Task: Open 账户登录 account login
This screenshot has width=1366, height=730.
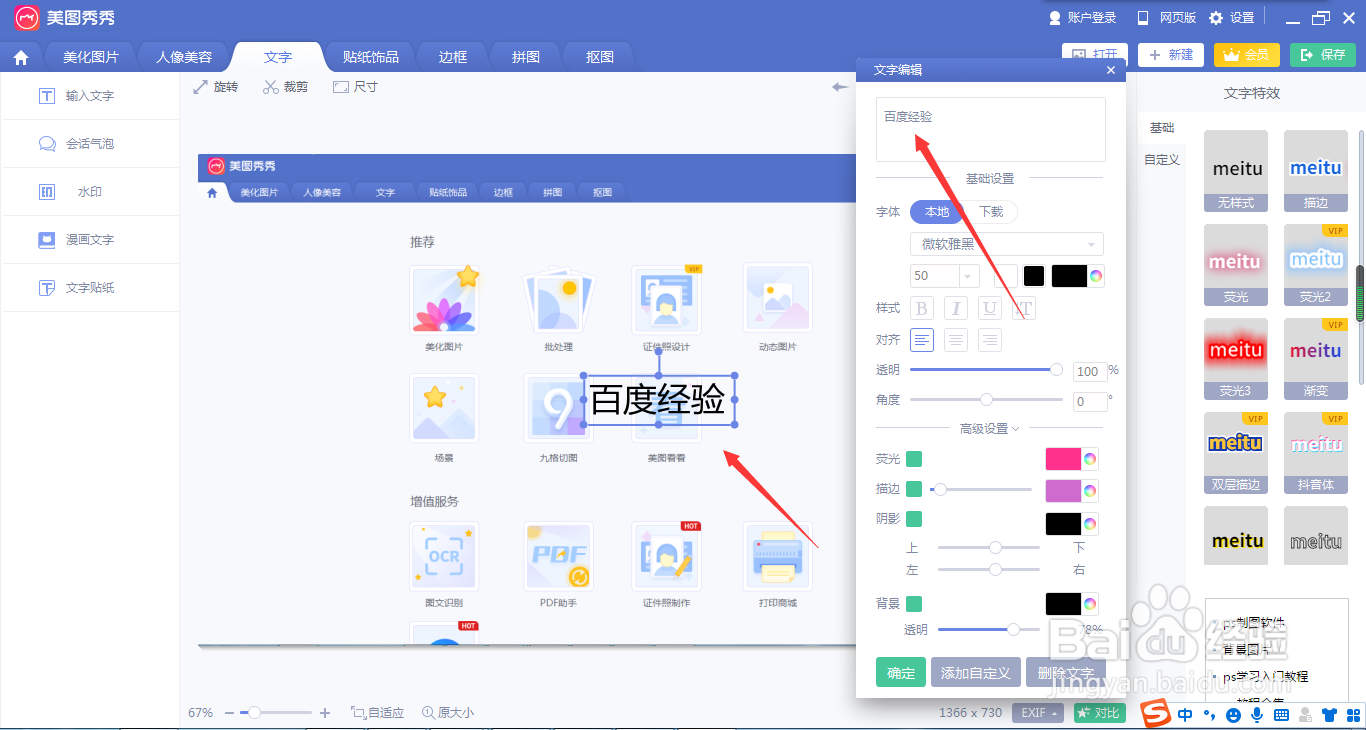Action: coord(1082,18)
